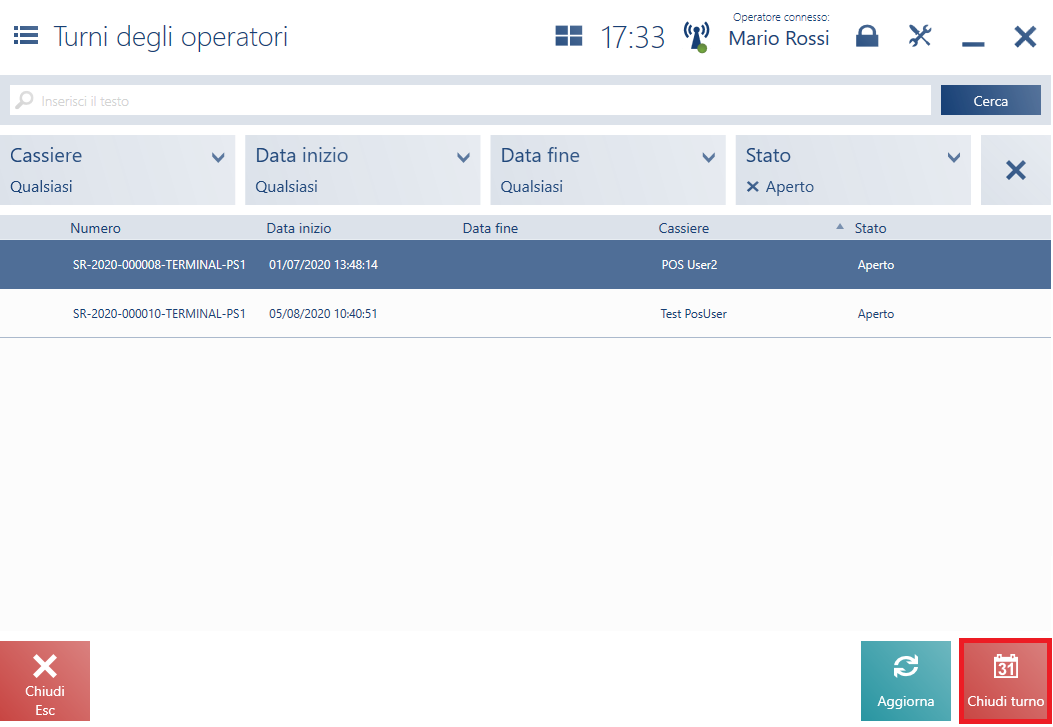Click the Chiudi Esc button

(44, 681)
